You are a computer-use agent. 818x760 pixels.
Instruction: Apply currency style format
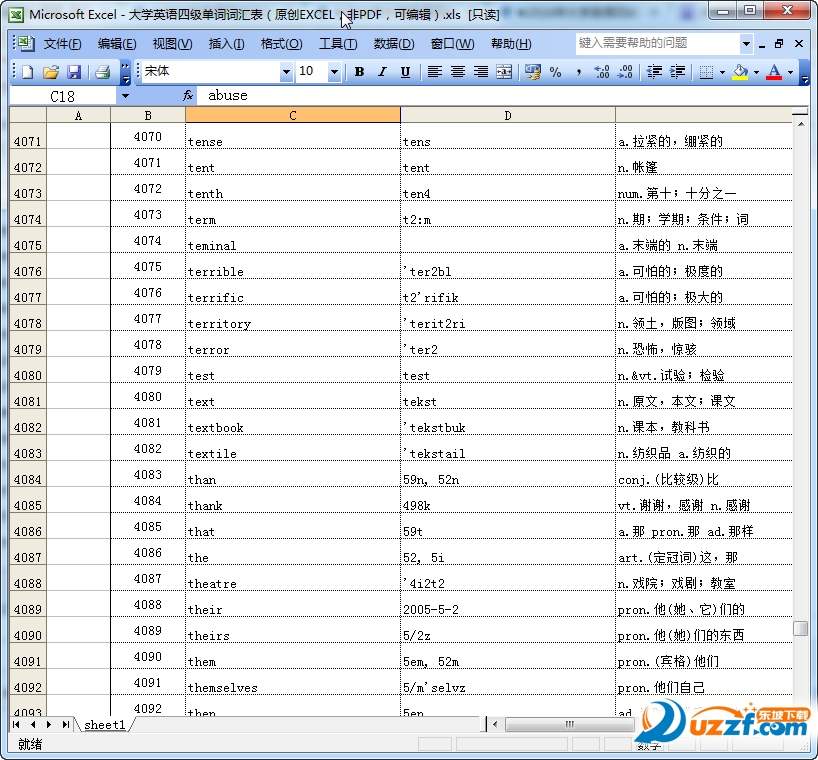point(533,72)
